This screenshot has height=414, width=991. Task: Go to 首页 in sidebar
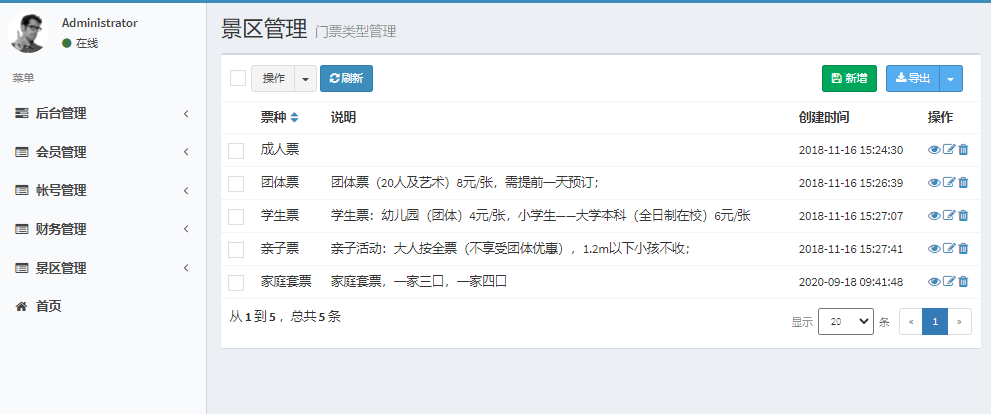coord(48,307)
